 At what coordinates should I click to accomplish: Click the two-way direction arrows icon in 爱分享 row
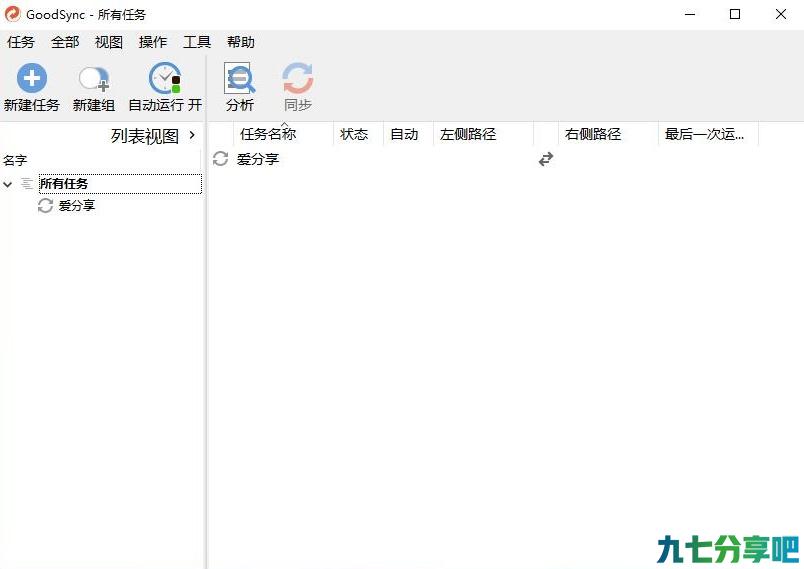pos(546,159)
